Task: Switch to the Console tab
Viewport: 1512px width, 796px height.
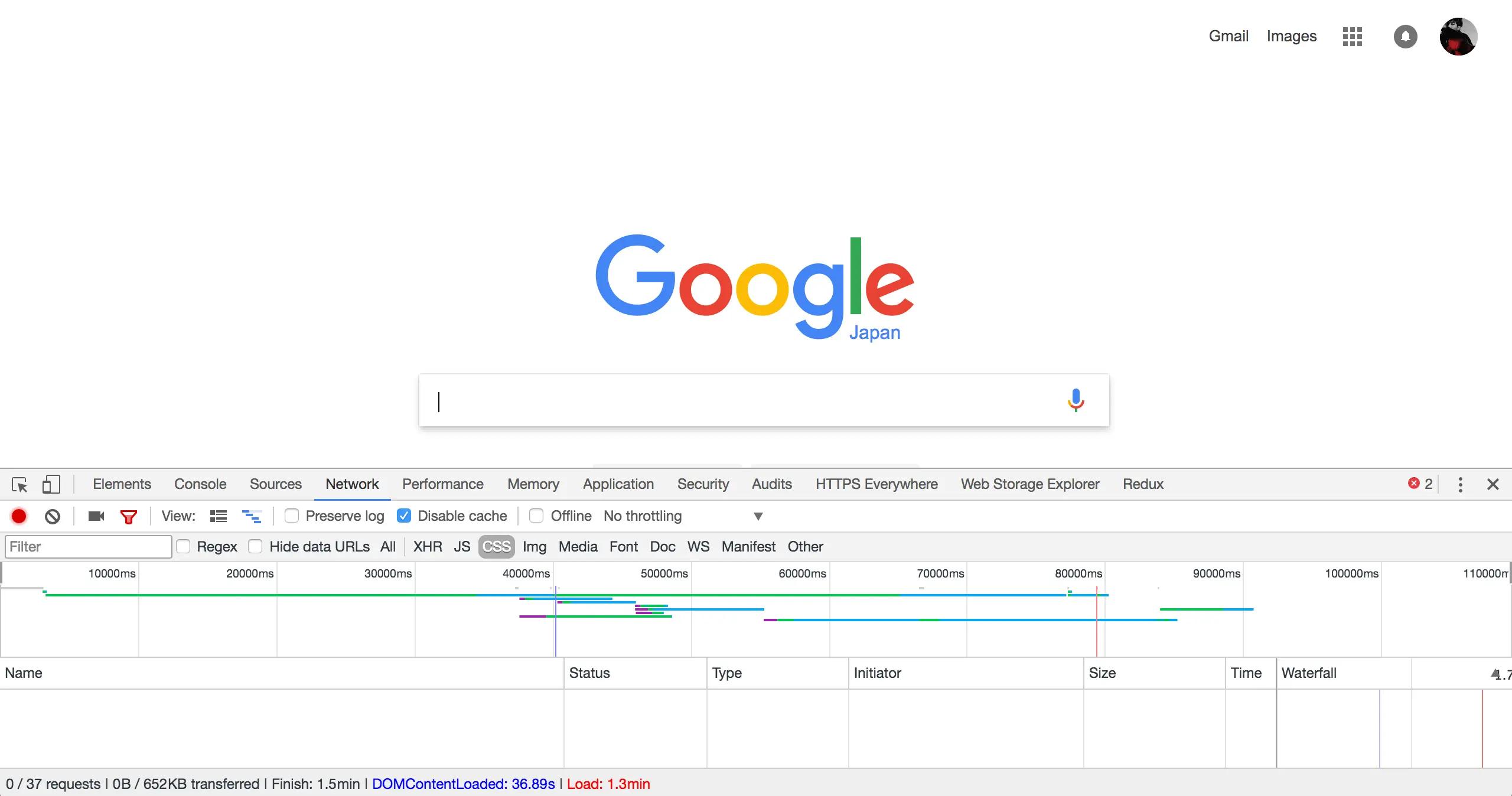Action: [x=200, y=484]
